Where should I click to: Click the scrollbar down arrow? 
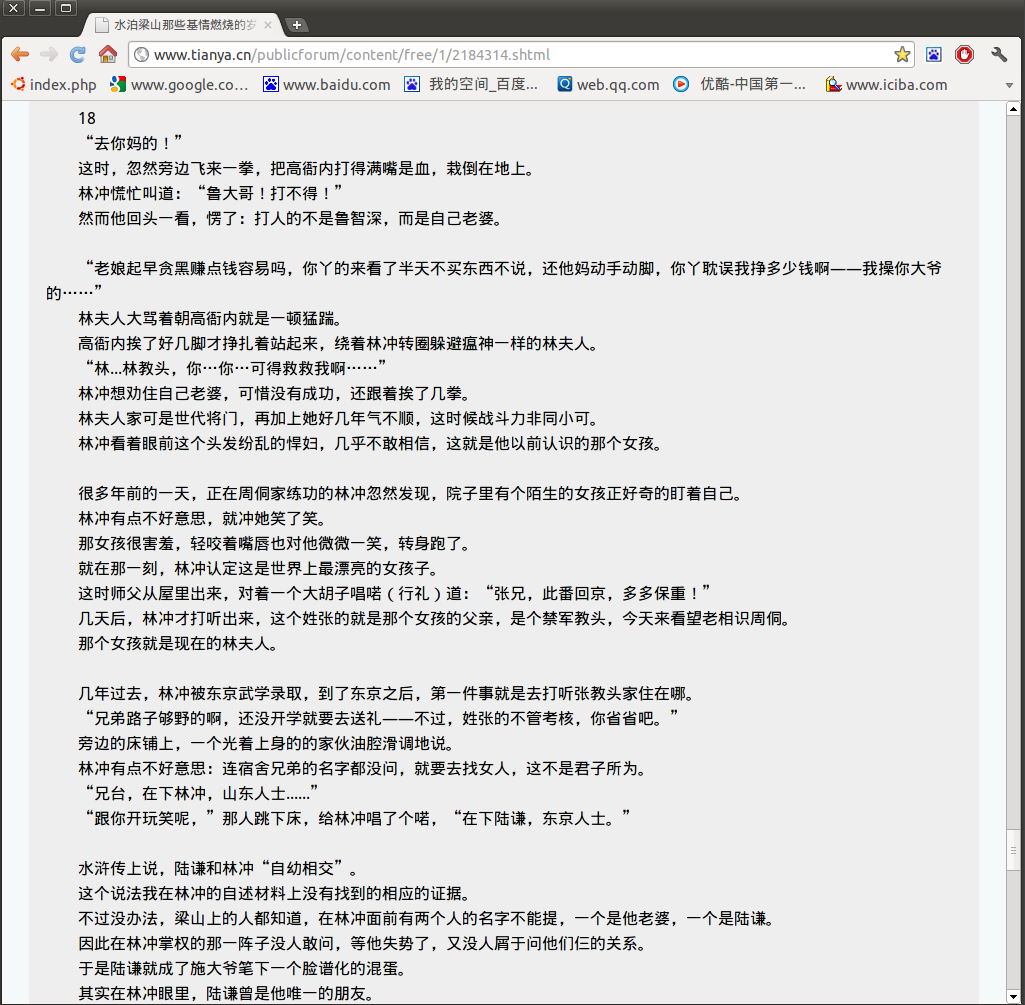1013,997
